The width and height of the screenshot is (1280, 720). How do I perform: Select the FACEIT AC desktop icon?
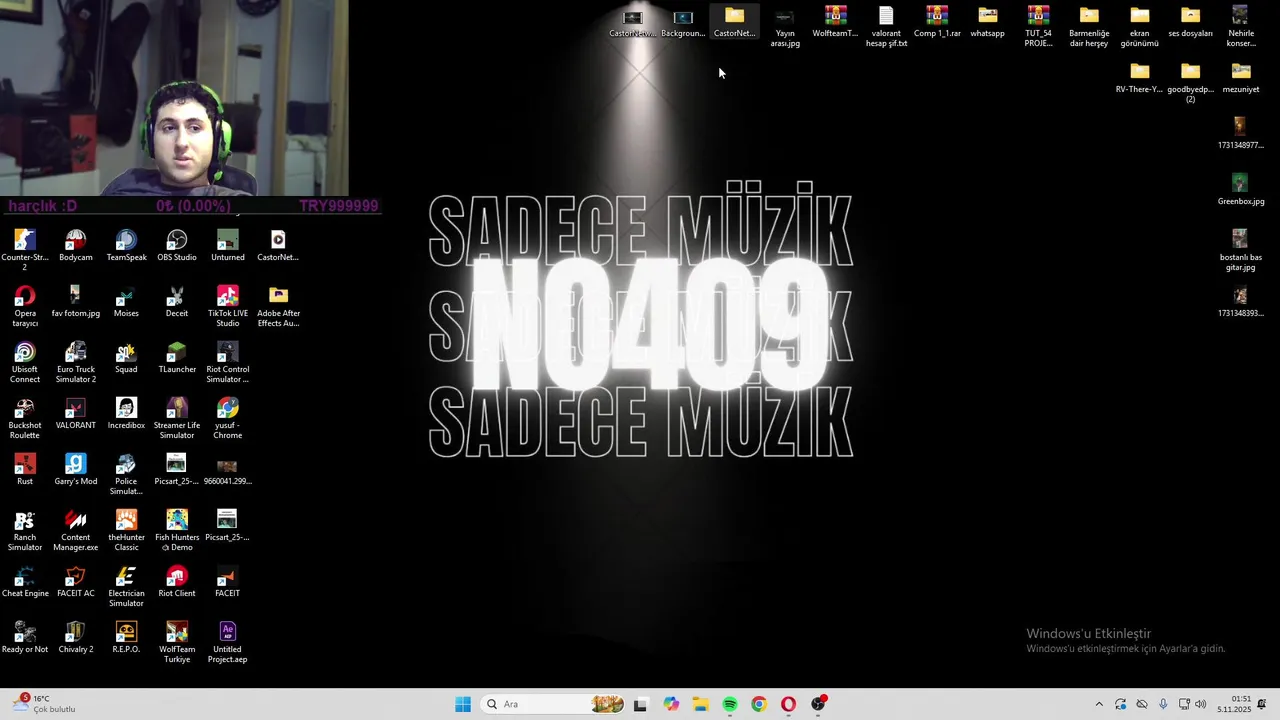point(76,582)
